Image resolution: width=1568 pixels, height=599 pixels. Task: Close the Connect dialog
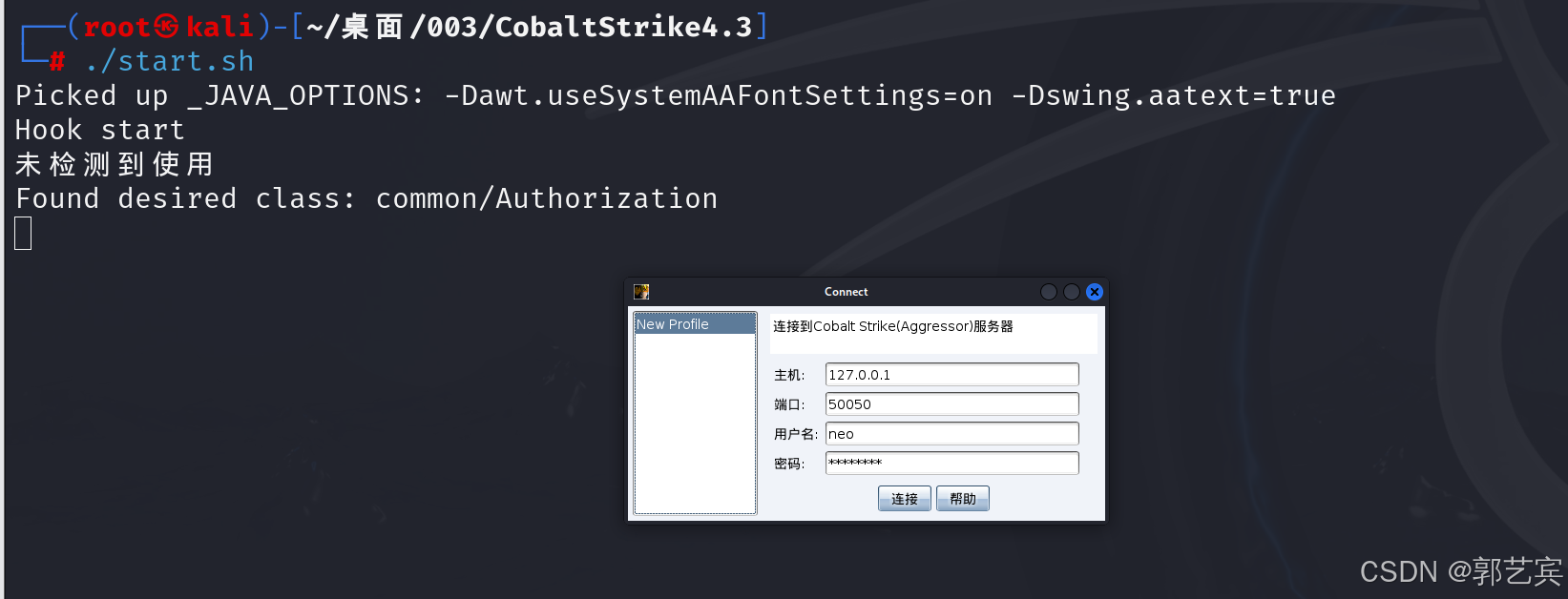[x=1095, y=292]
